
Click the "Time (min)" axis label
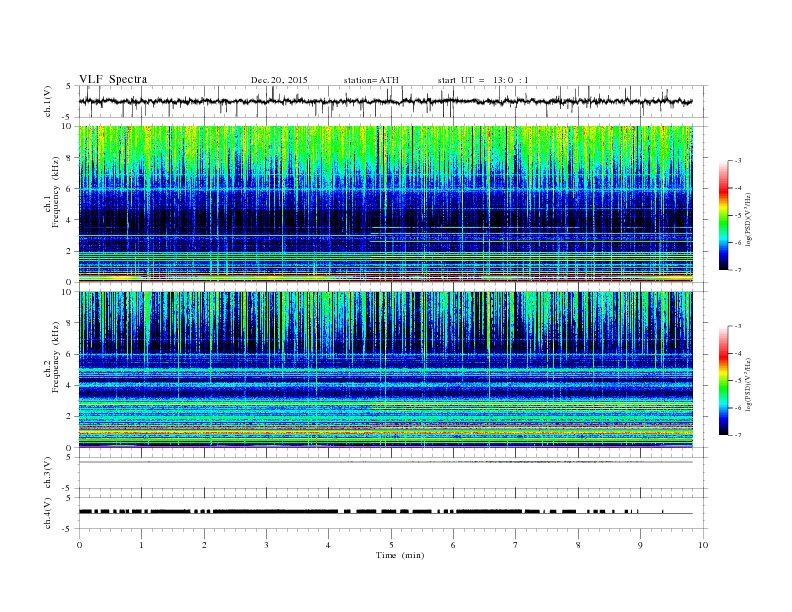pos(400,555)
